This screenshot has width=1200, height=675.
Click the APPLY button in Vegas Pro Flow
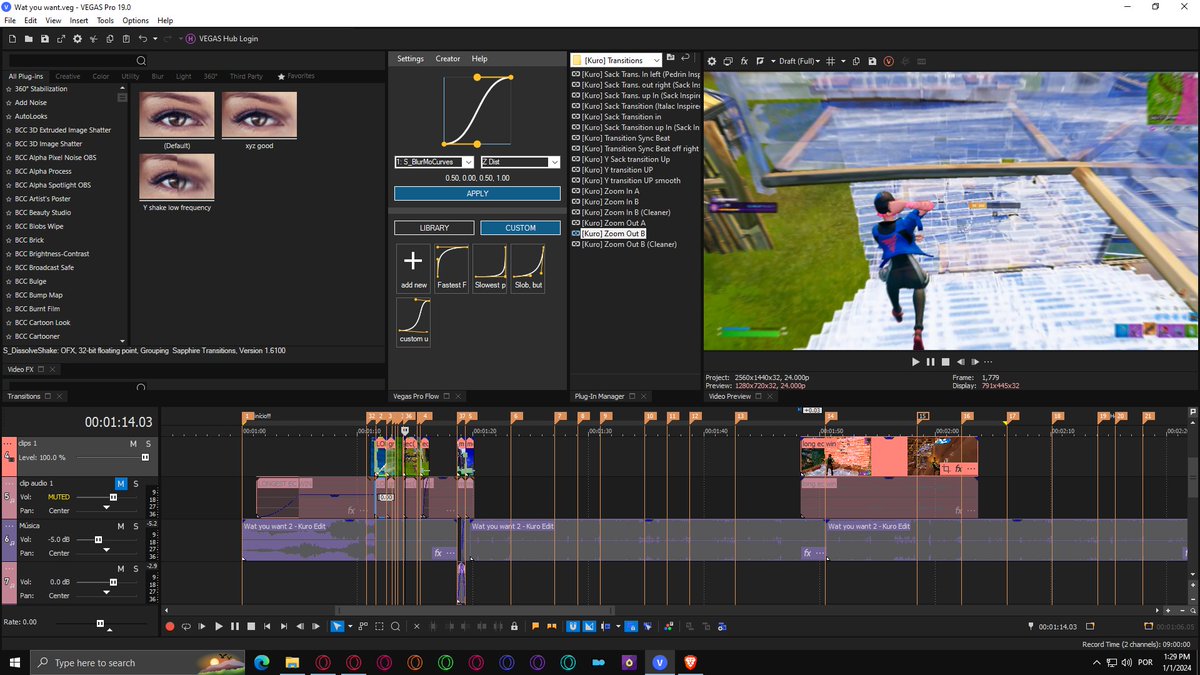tap(477, 193)
